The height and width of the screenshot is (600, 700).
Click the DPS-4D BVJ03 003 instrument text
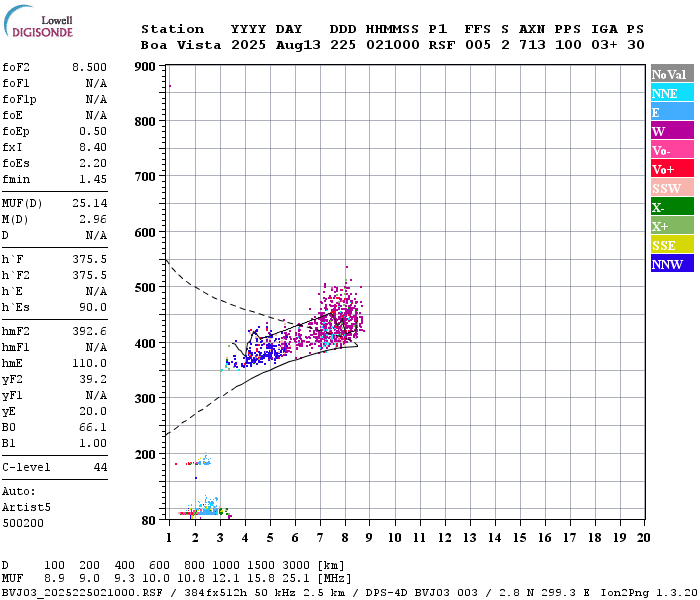[x=421, y=593]
